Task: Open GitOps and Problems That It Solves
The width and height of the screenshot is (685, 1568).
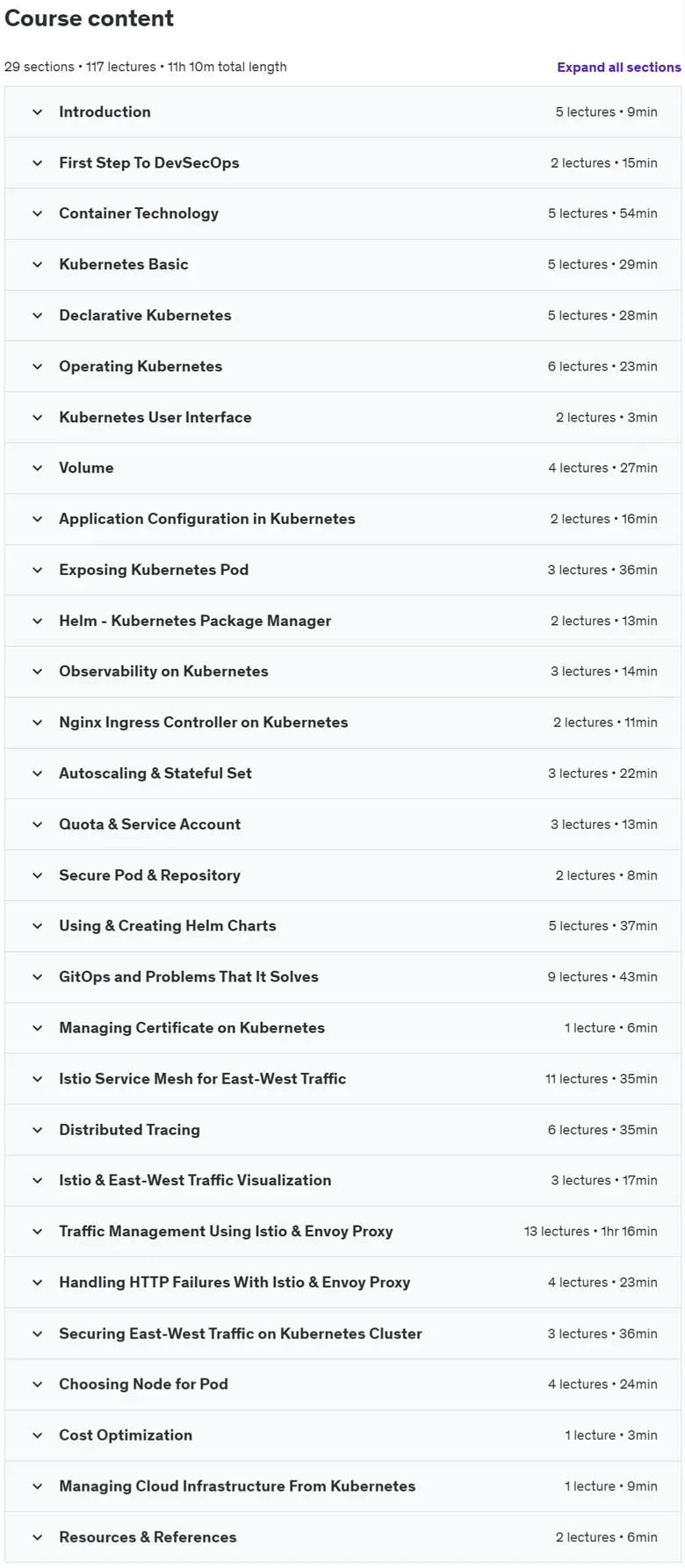Action: tap(342, 977)
